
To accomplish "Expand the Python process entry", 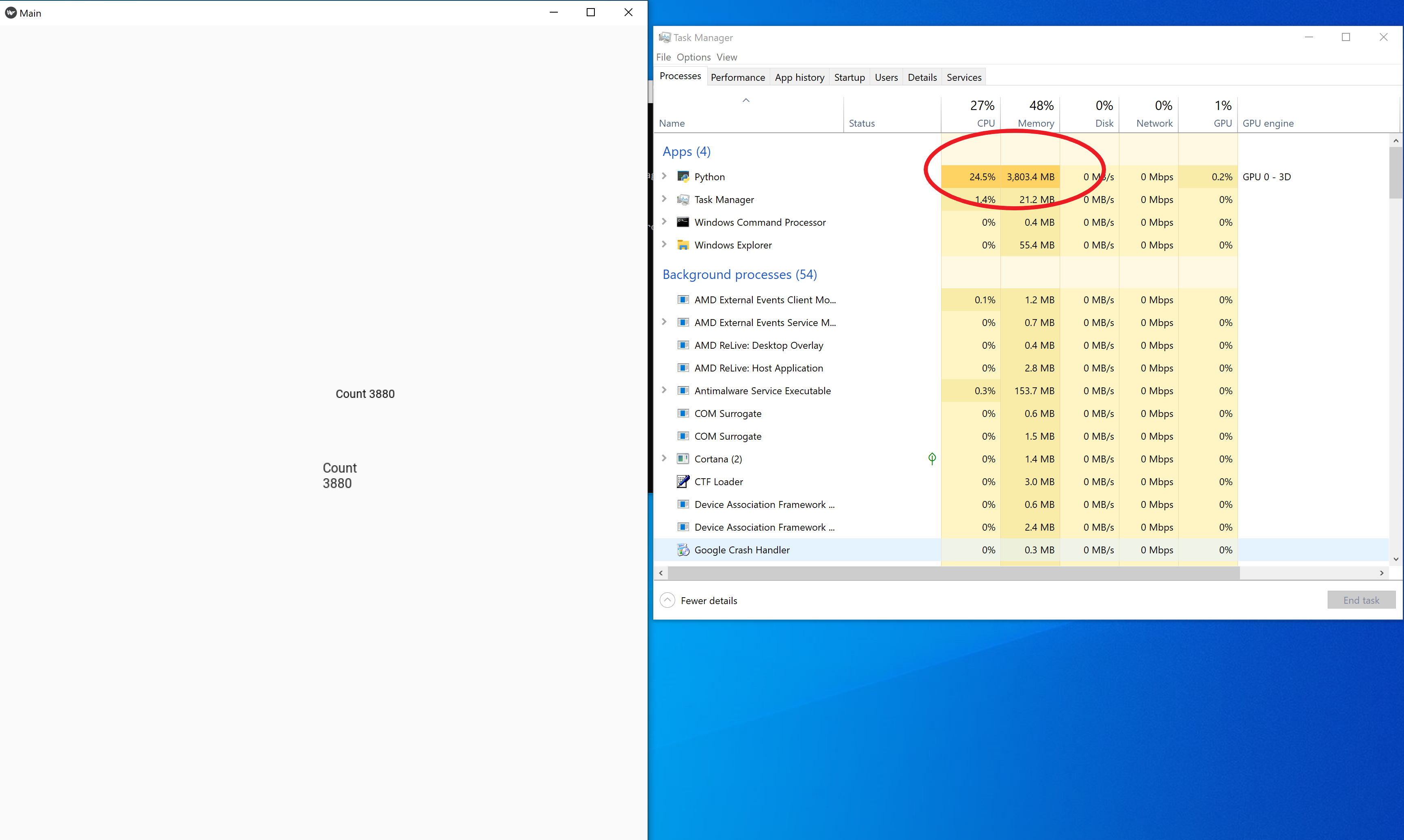I will pyautogui.click(x=664, y=176).
